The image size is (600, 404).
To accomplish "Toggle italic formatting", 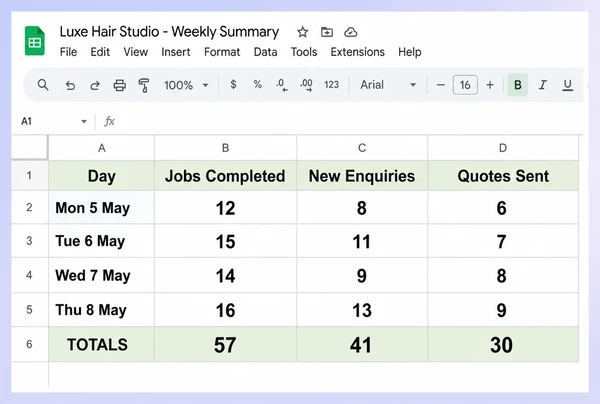I will click(542, 85).
